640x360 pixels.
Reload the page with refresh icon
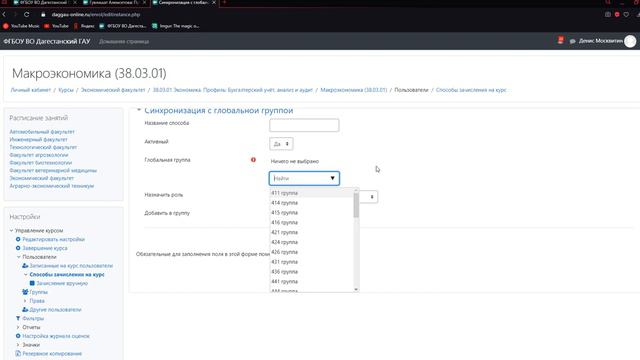27,14
